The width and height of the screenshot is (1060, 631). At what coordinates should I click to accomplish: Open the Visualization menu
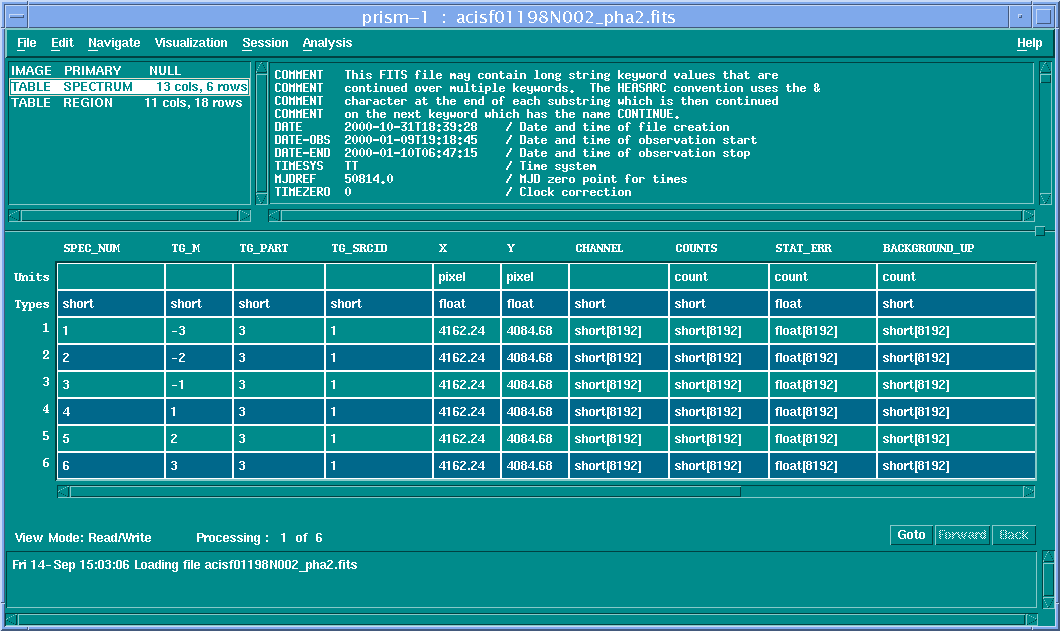191,43
